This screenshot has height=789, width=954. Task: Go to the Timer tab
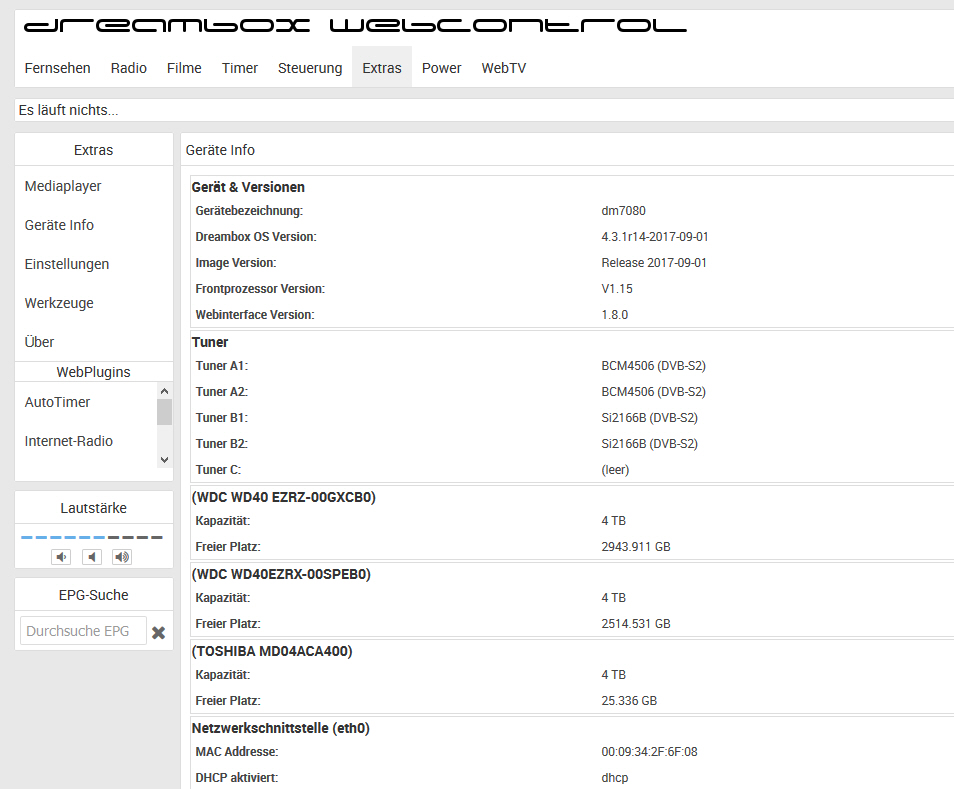click(x=240, y=68)
